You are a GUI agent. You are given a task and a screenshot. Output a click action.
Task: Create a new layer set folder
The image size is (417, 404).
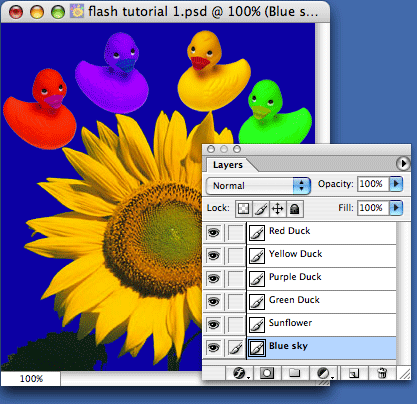click(x=294, y=373)
